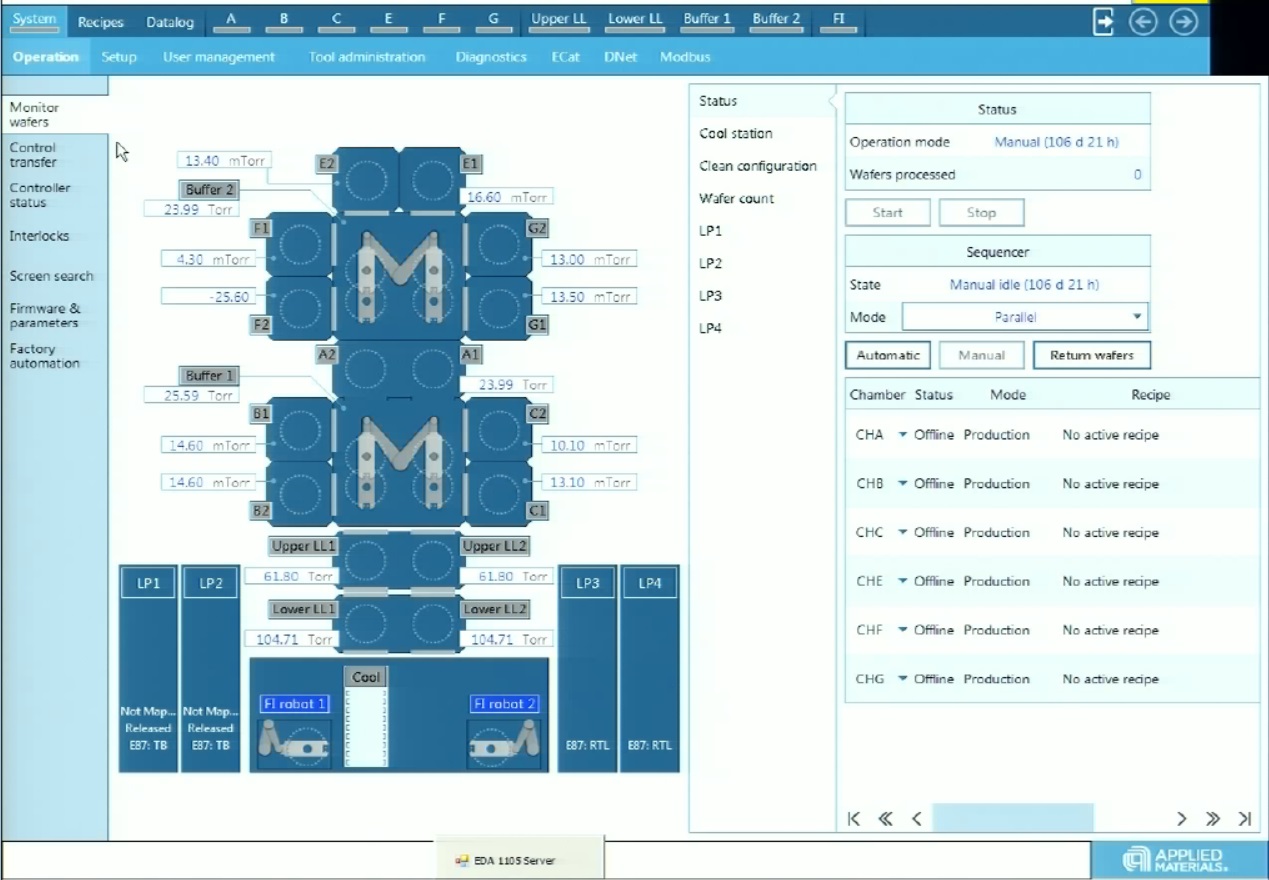This screenshot has width=1269, height=880.
Task: Select chamber B2 on the mainframe map
Action: tap(299, 492)
